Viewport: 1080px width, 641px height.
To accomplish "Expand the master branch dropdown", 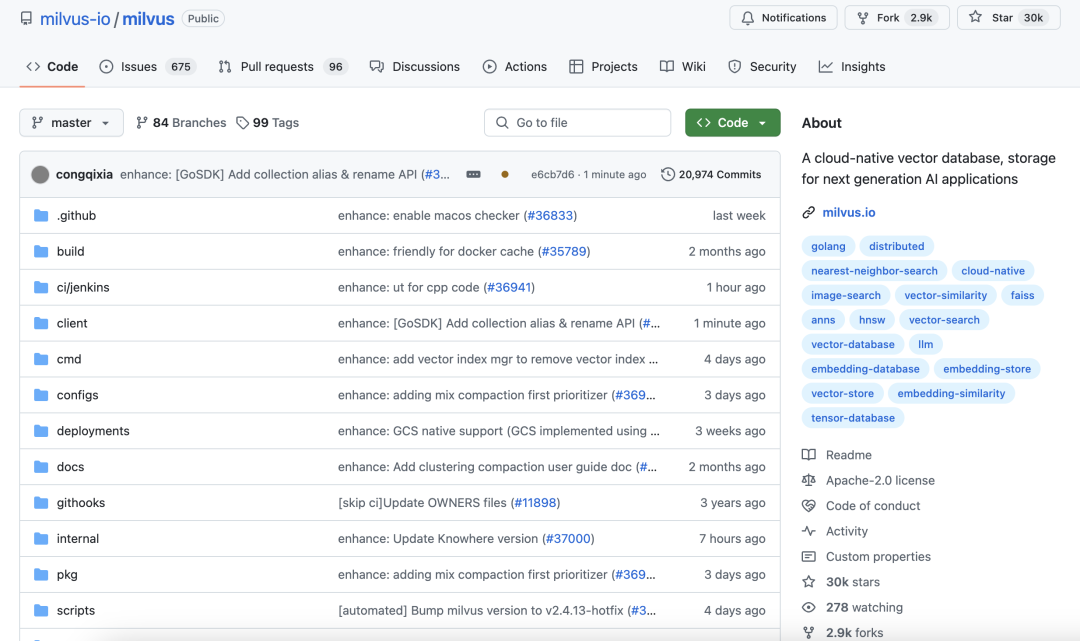I will (x=71, y=123).
